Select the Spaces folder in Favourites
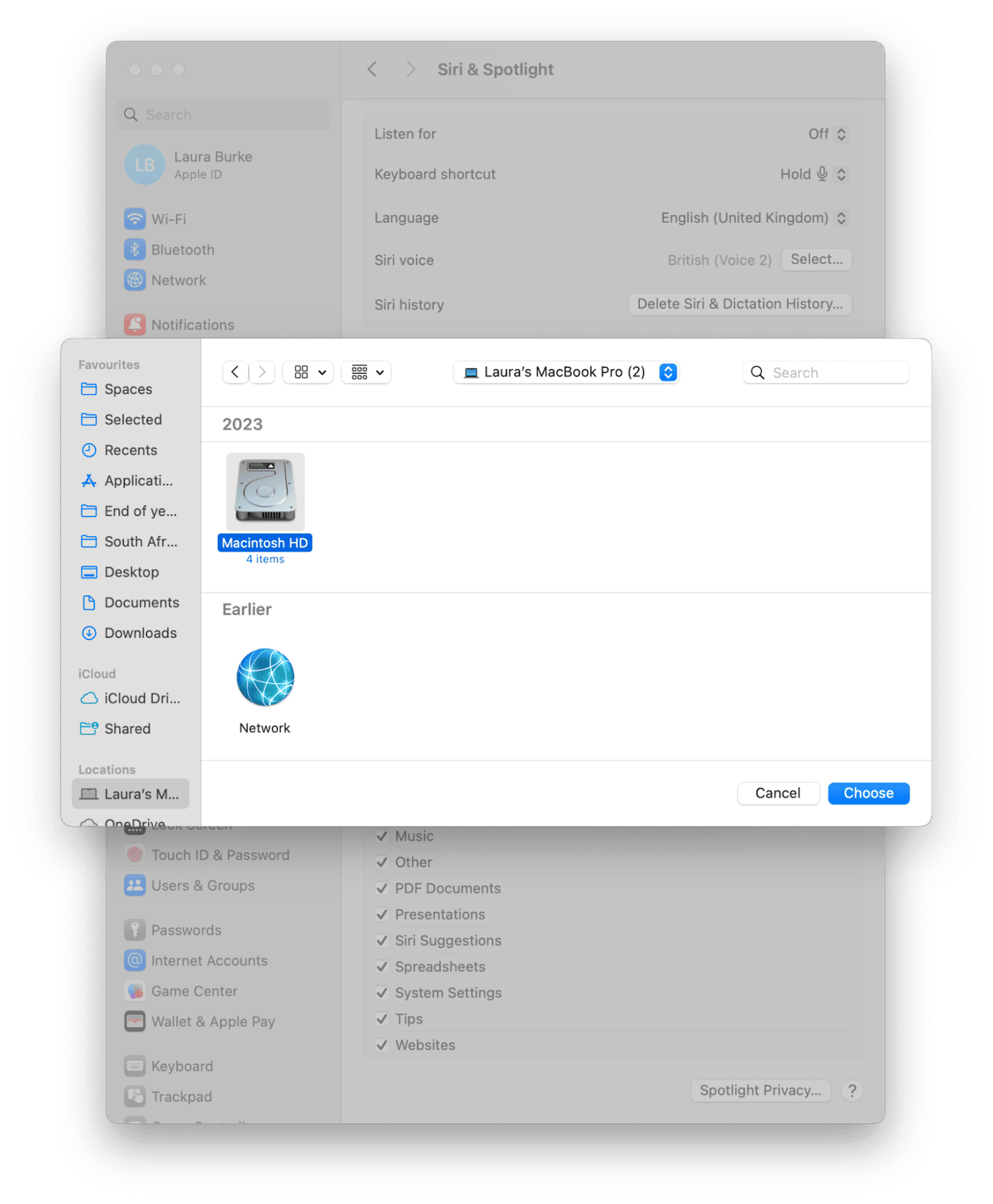Viewport: 993px width, 1204px height. click(x=127, y=389)
